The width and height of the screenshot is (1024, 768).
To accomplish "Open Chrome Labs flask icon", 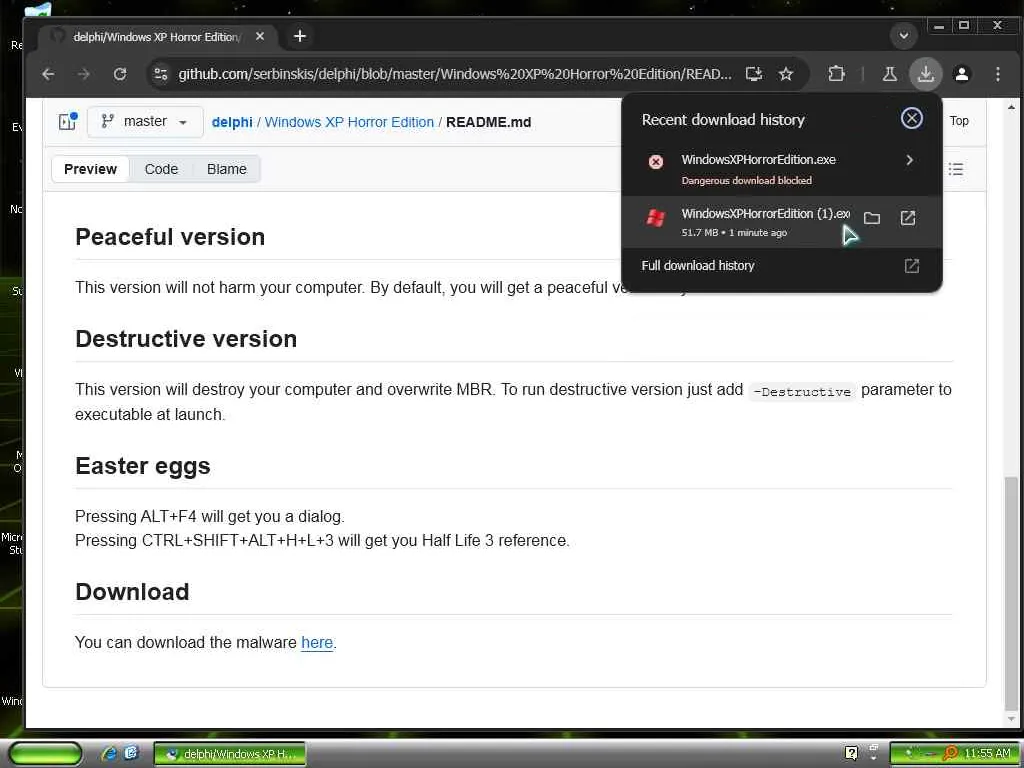I will [889, 74].
